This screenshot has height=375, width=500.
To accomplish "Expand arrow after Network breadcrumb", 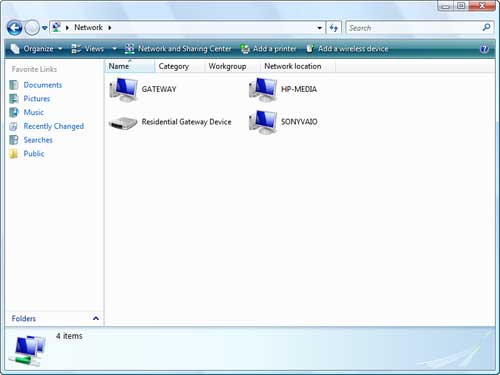I will 110,28.
